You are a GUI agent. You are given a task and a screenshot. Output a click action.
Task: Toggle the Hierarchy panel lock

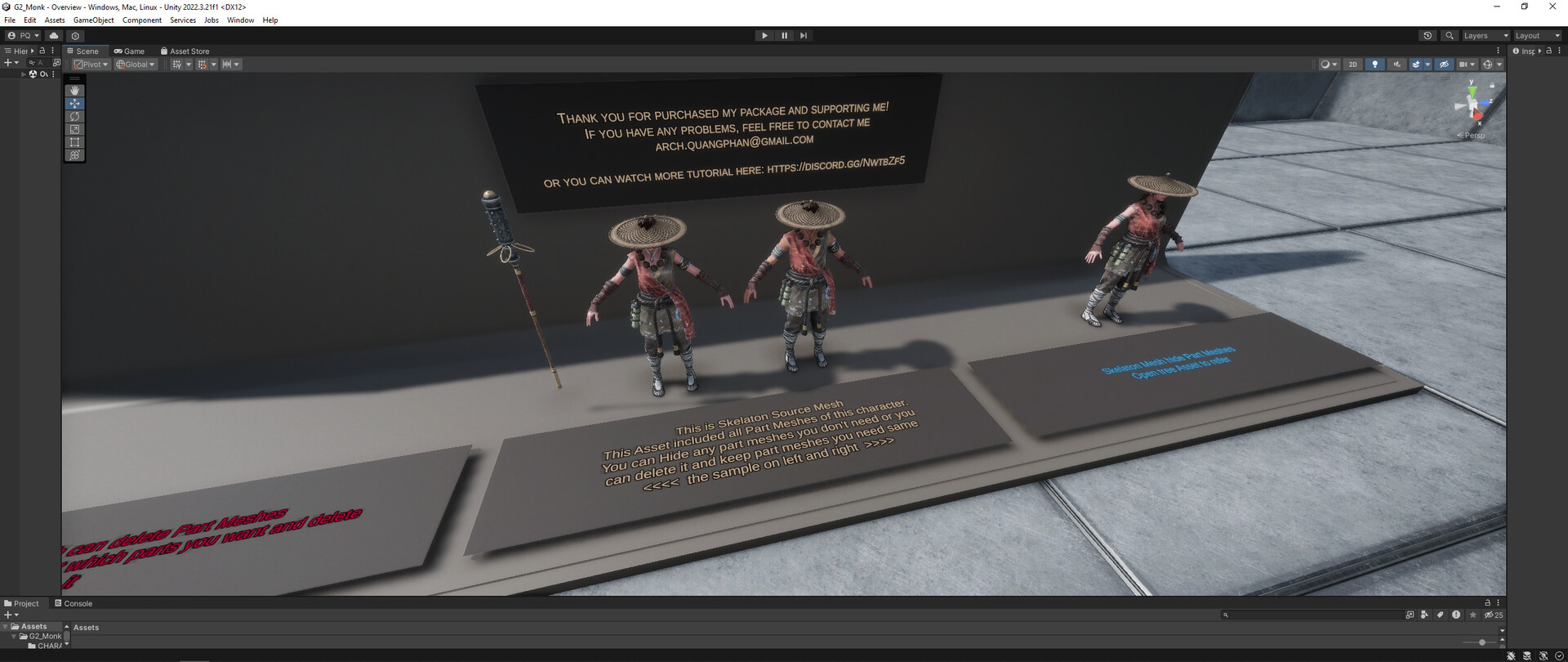(x=42, y=51)
